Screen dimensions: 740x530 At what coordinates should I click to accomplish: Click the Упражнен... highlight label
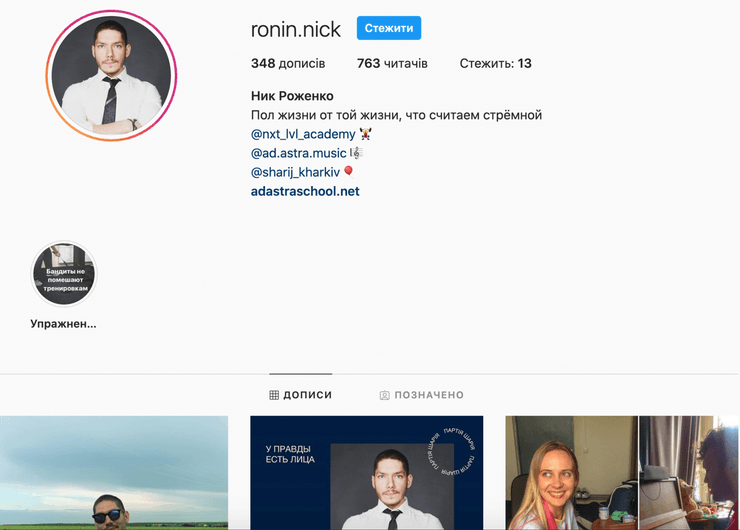pyautogui.click(x=64, y=324)
